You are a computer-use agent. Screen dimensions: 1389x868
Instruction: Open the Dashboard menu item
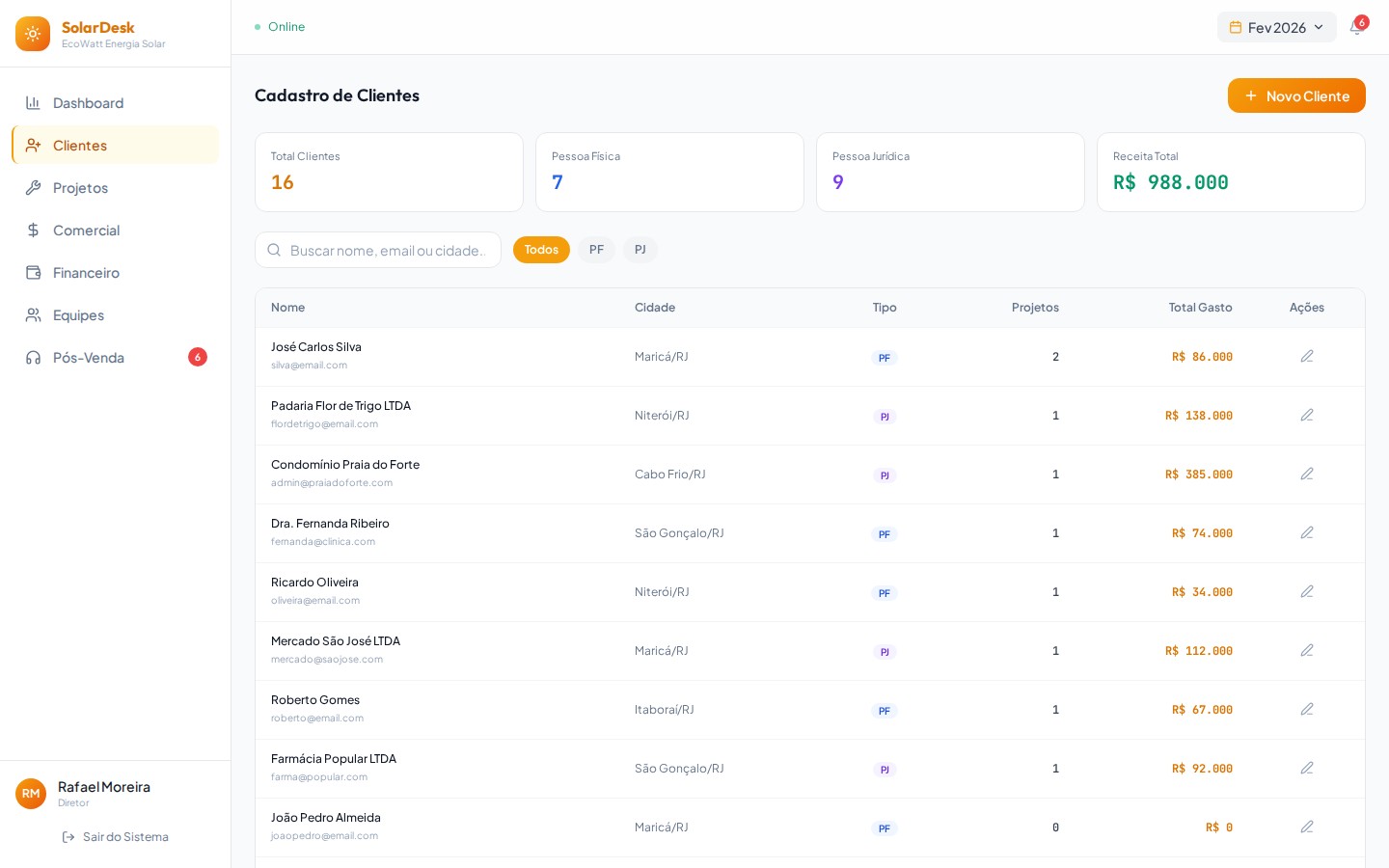click(88, 103)
